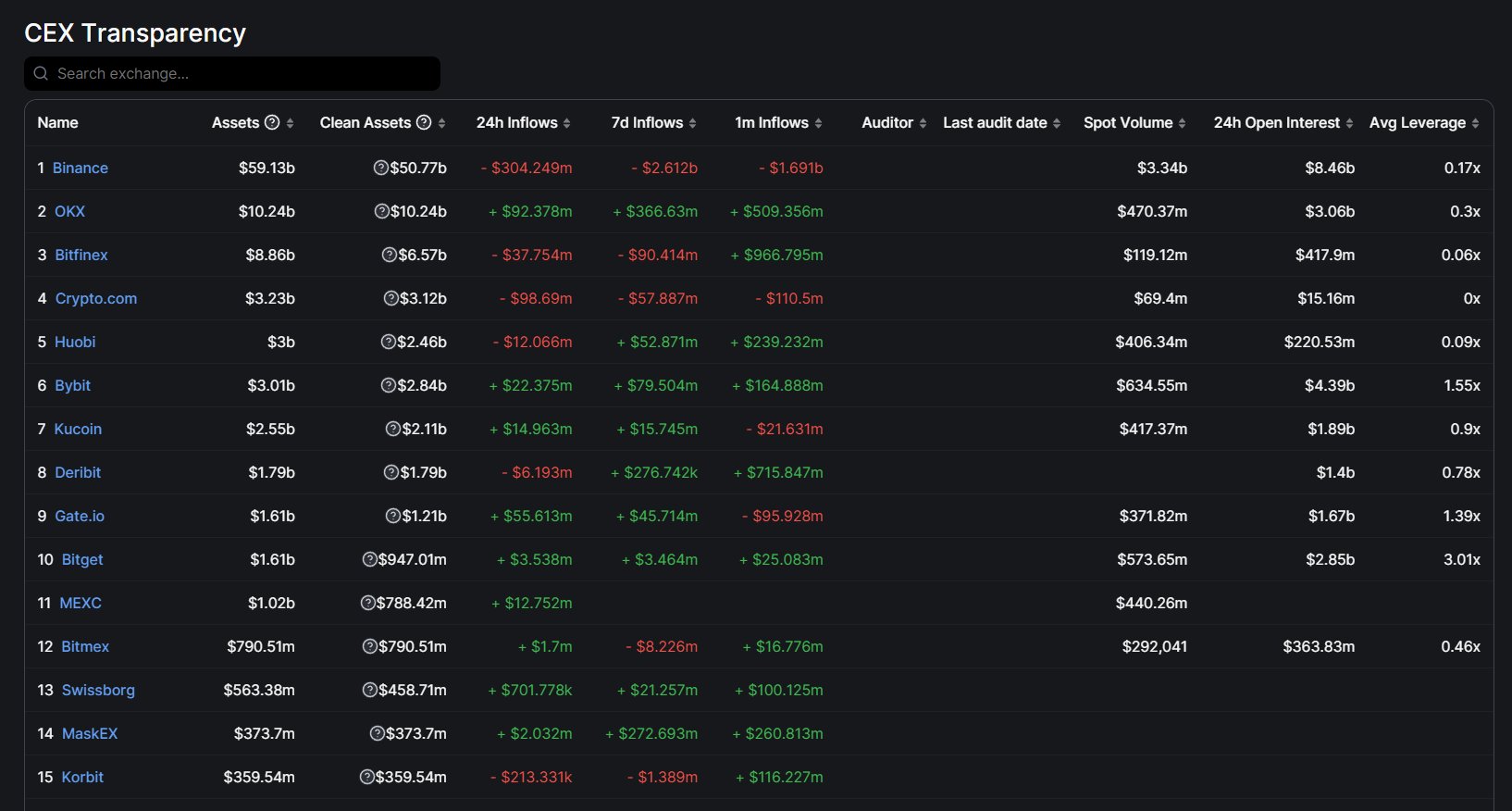Open the Bitfinex exchange link
Viewport: 1512px width, 811px height.
[x=81, y=255]
